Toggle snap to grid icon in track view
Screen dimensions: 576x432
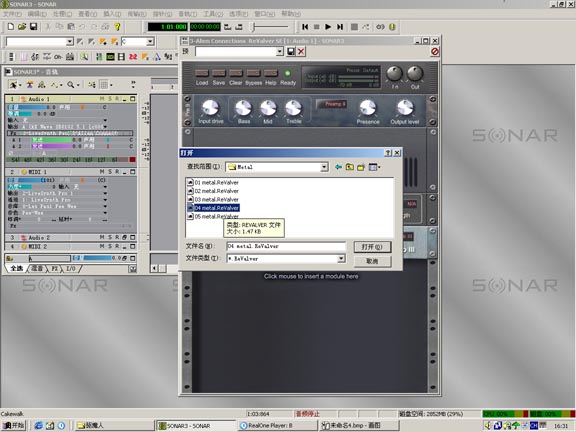tap(104, 85)
